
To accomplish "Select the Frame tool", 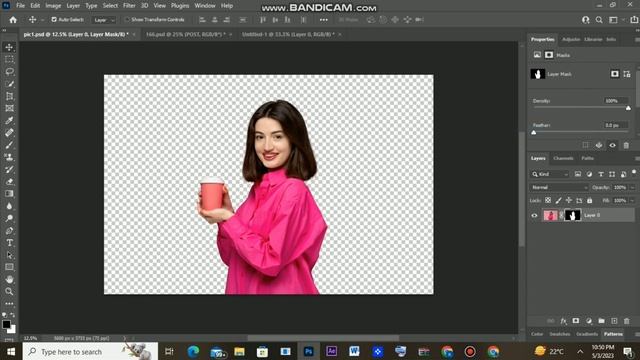I will (x=9, y=108).
